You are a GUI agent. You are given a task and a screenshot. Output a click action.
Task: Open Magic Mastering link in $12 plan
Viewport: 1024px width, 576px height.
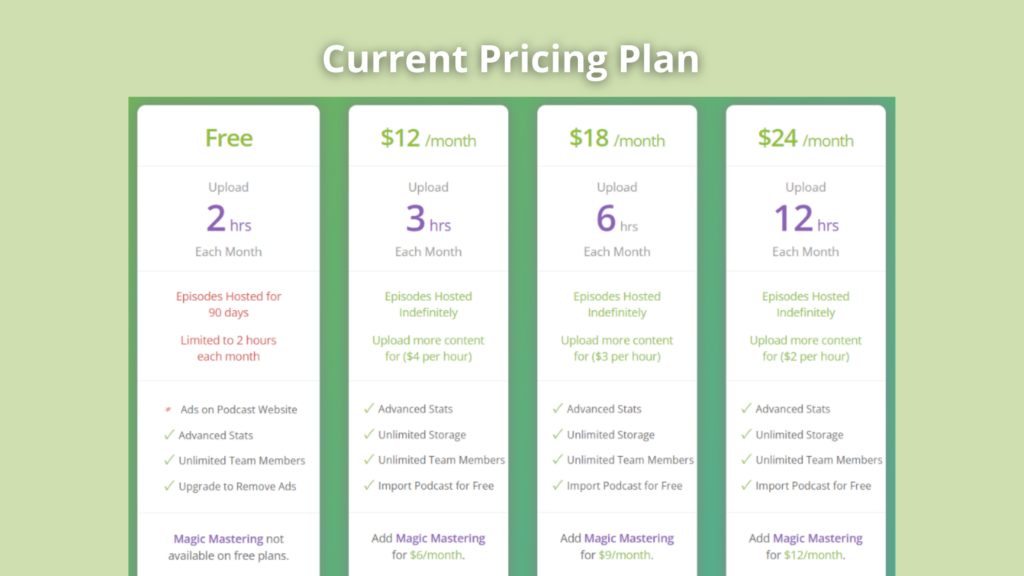[x=440, y=538]
